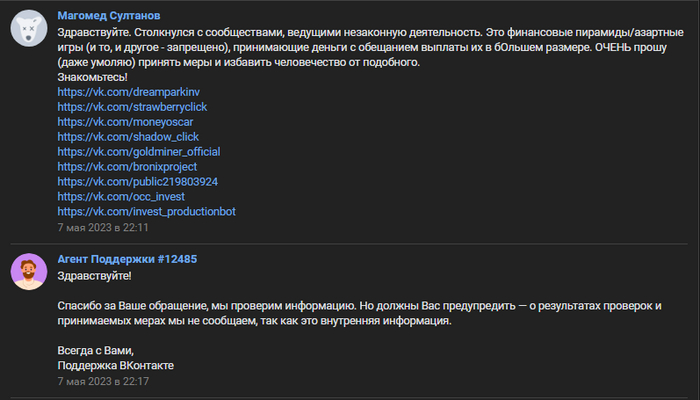The image size is (700, 400).
Task: Click the "Поддержка ВКонтакте" signature
Action: click(x=116, y=366)
